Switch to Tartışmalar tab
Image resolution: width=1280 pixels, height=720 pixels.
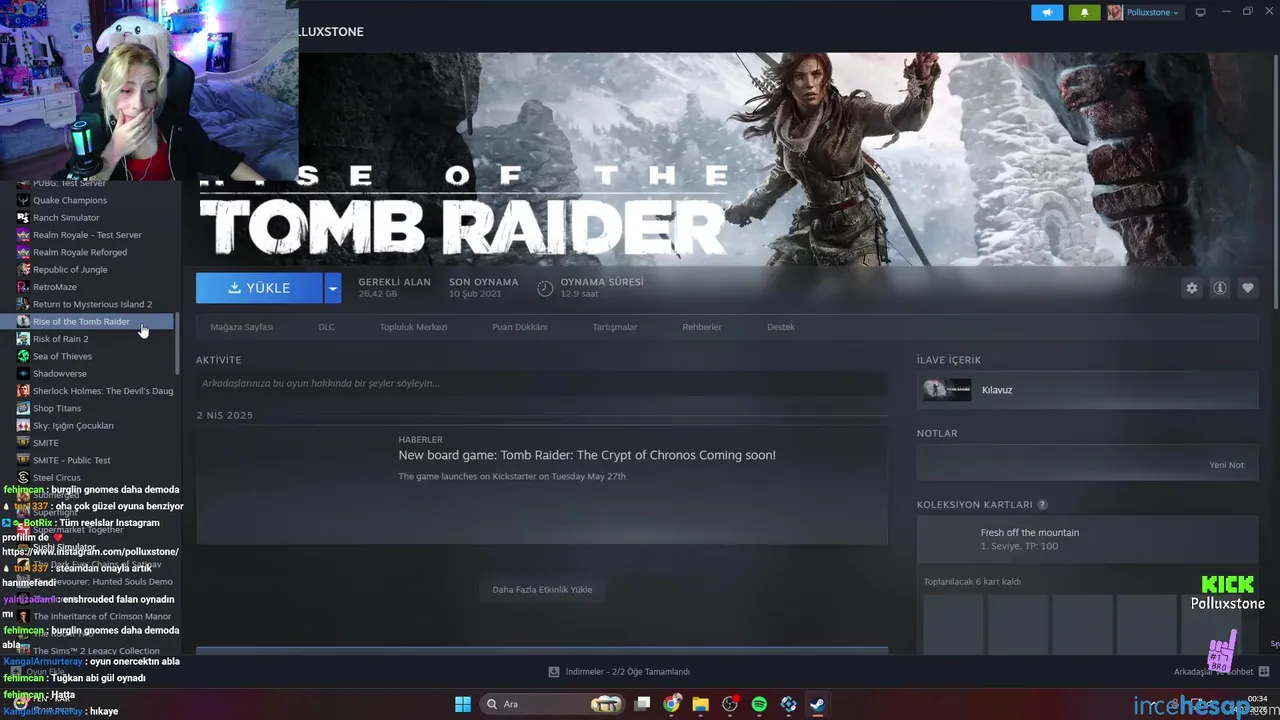point(614,327)
